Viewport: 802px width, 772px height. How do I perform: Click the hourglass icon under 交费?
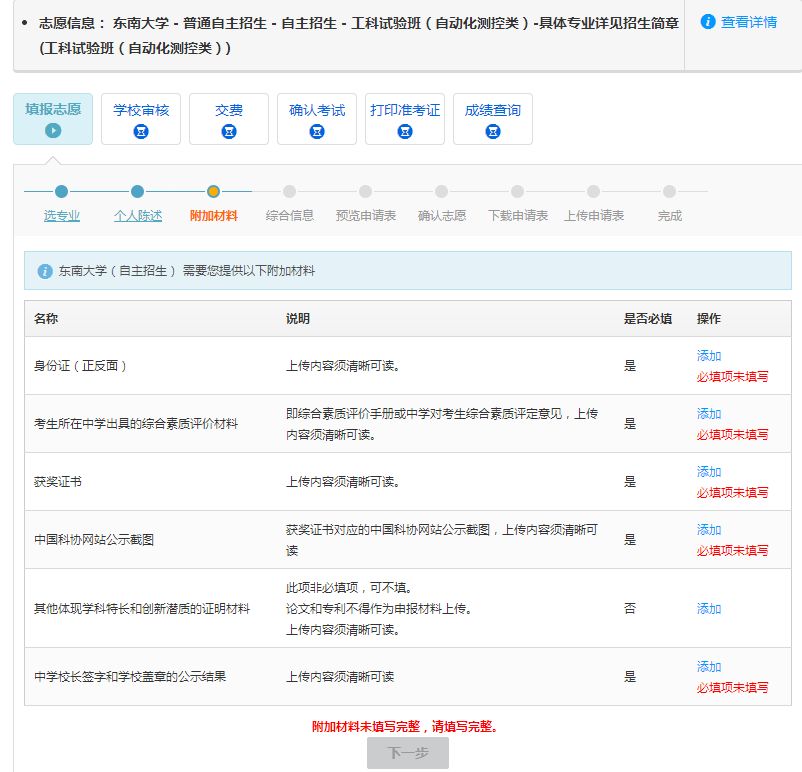(229, 131)
